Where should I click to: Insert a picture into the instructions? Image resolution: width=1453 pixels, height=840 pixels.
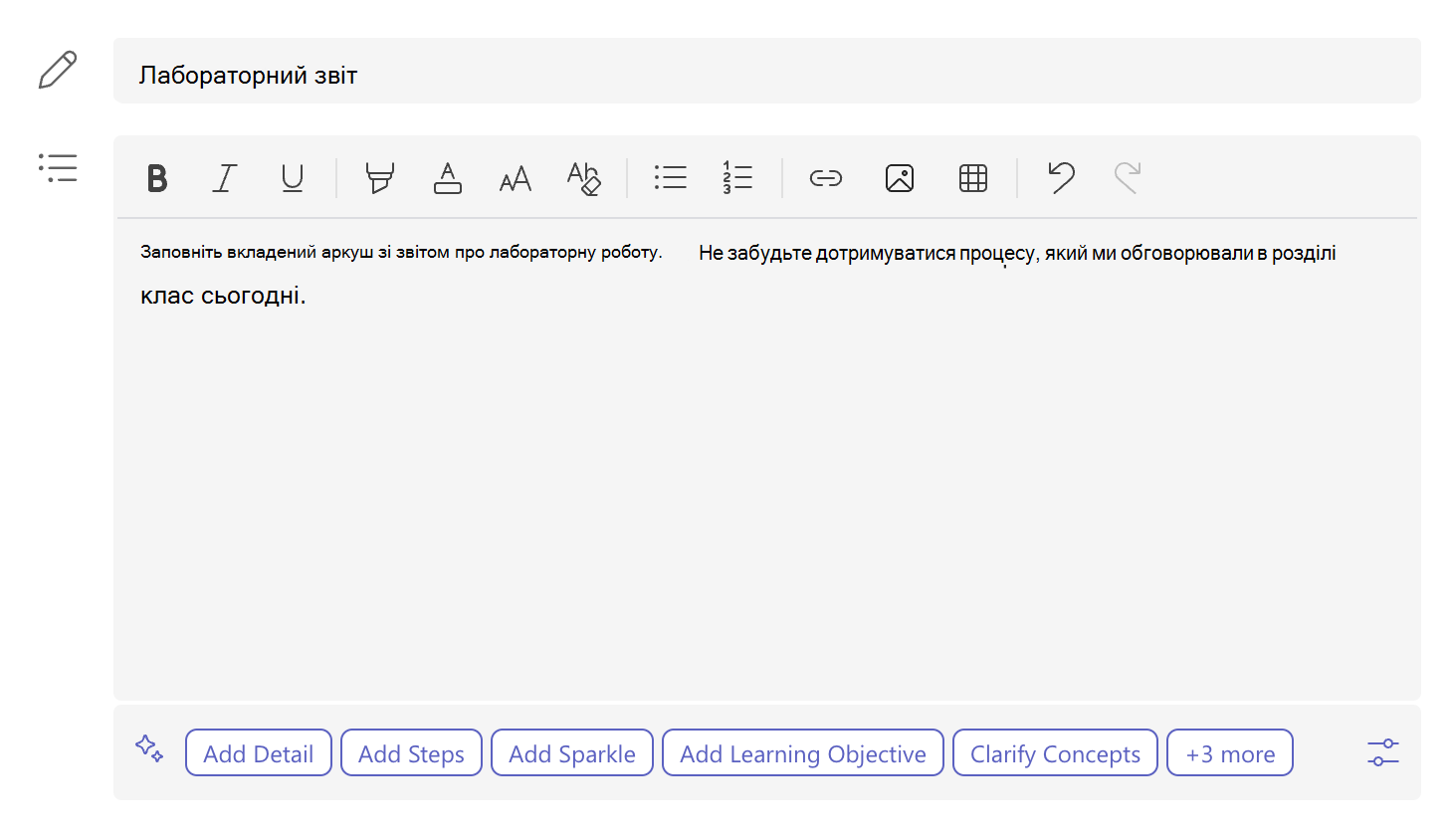900,178
